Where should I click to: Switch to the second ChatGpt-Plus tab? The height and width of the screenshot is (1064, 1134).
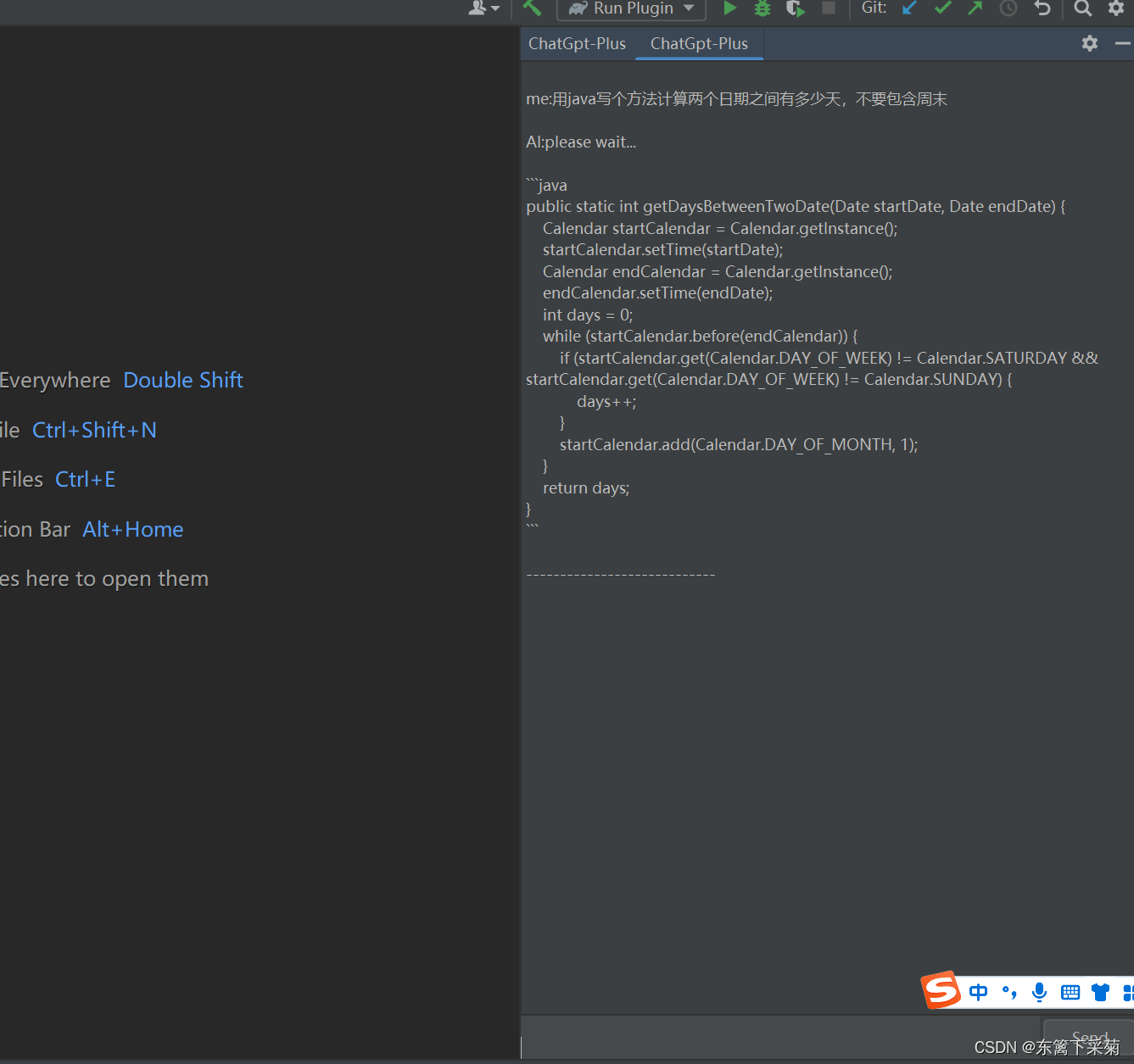pos(698,43)
